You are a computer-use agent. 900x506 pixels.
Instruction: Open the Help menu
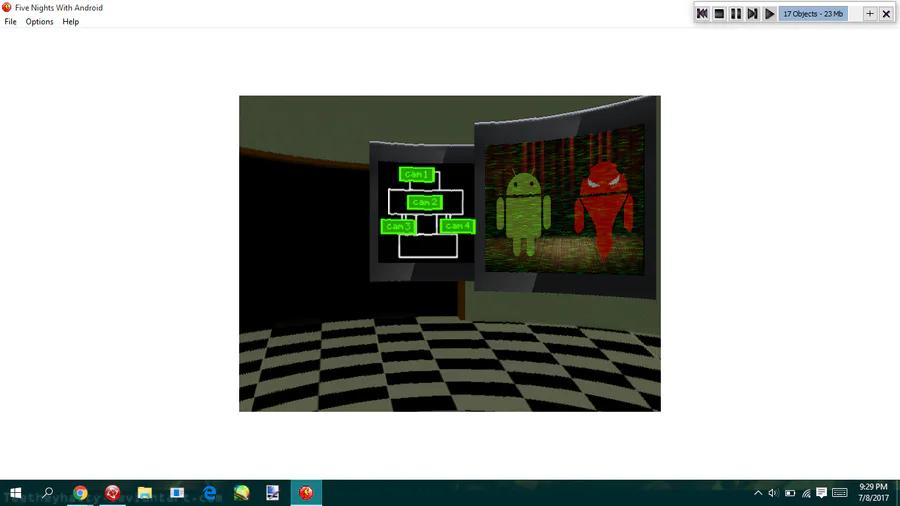(71, 22)
